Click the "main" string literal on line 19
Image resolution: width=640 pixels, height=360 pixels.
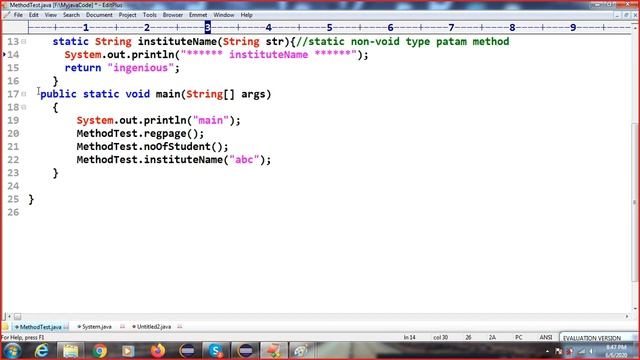211,120
